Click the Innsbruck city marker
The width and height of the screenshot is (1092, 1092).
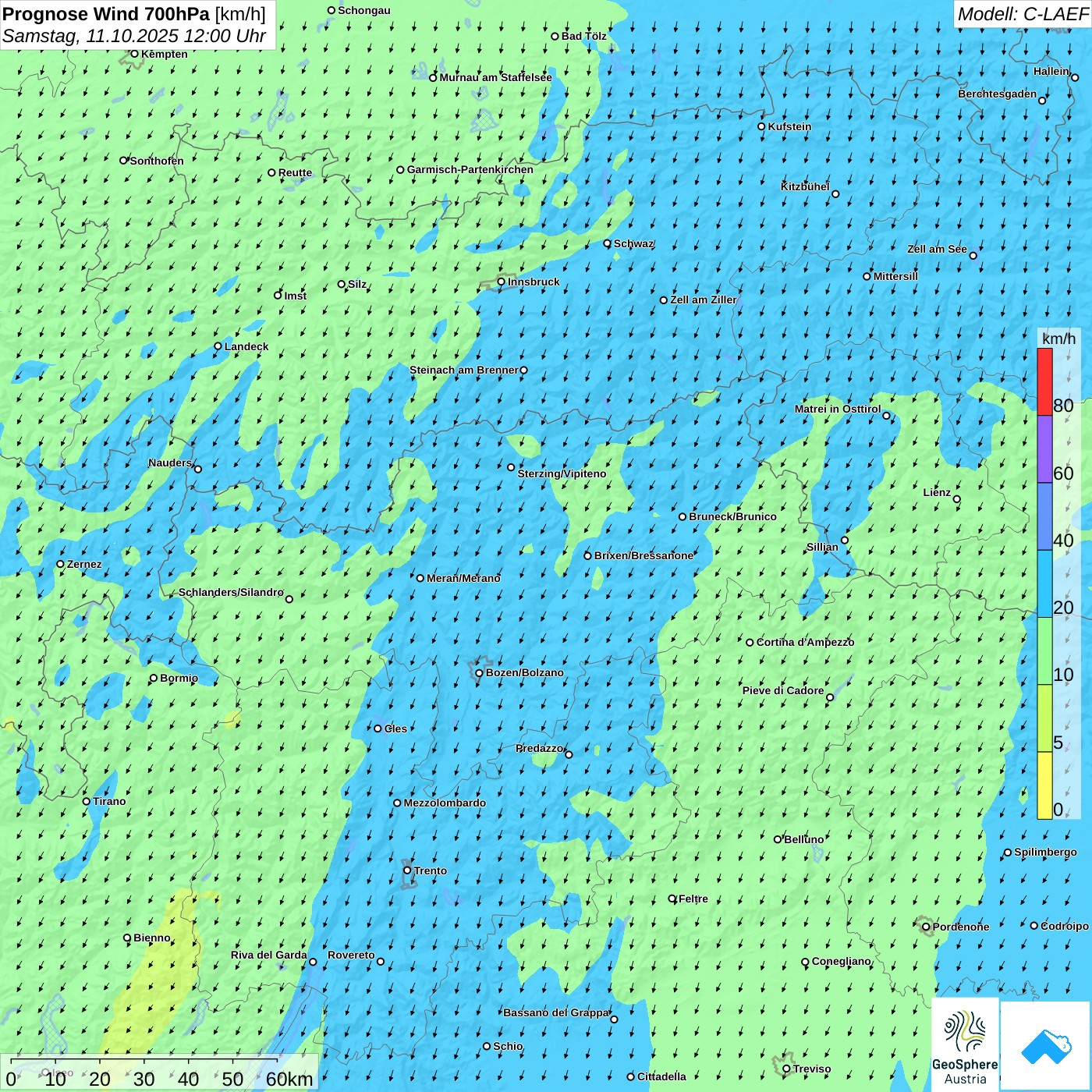(x=502, y=282)
